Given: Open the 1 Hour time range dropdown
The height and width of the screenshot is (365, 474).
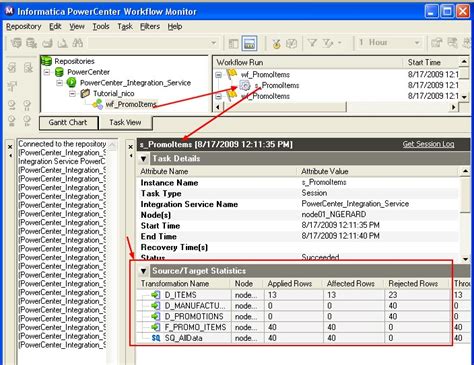Looking at the screenshot, I should point(417,43).
